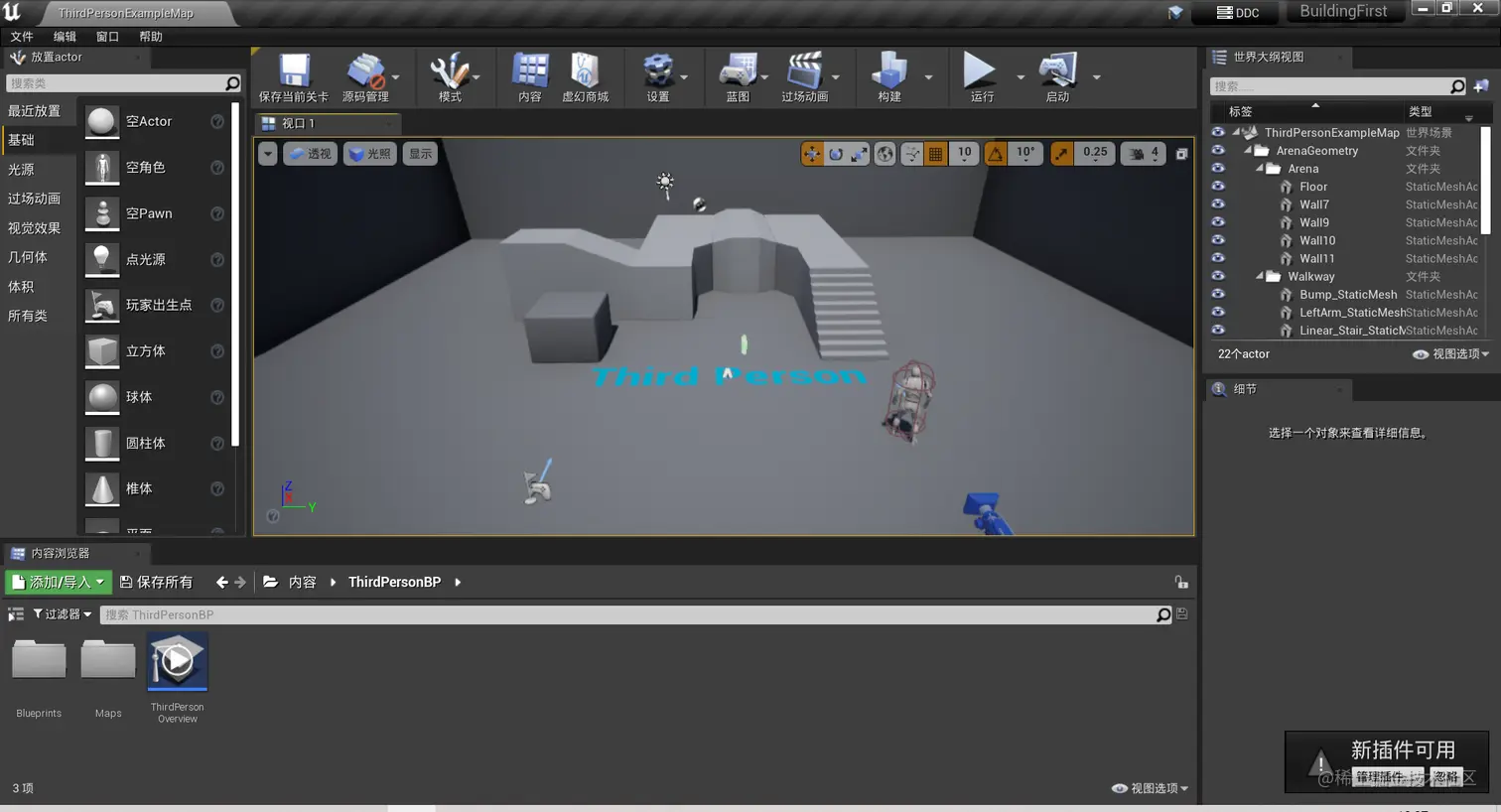Pick the 球体 sphere item
The height and width of the screenshot is (812, 1501).
(156, 397)
